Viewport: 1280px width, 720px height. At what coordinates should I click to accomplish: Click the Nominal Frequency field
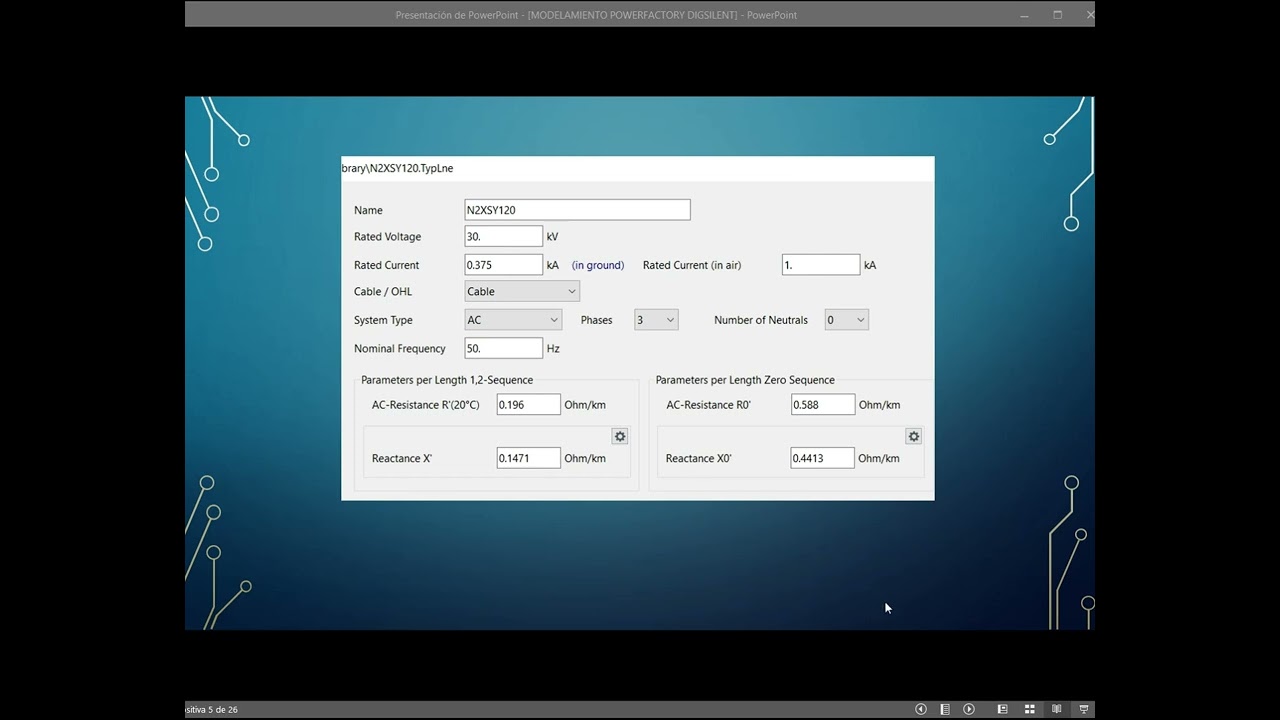[504, 349]
